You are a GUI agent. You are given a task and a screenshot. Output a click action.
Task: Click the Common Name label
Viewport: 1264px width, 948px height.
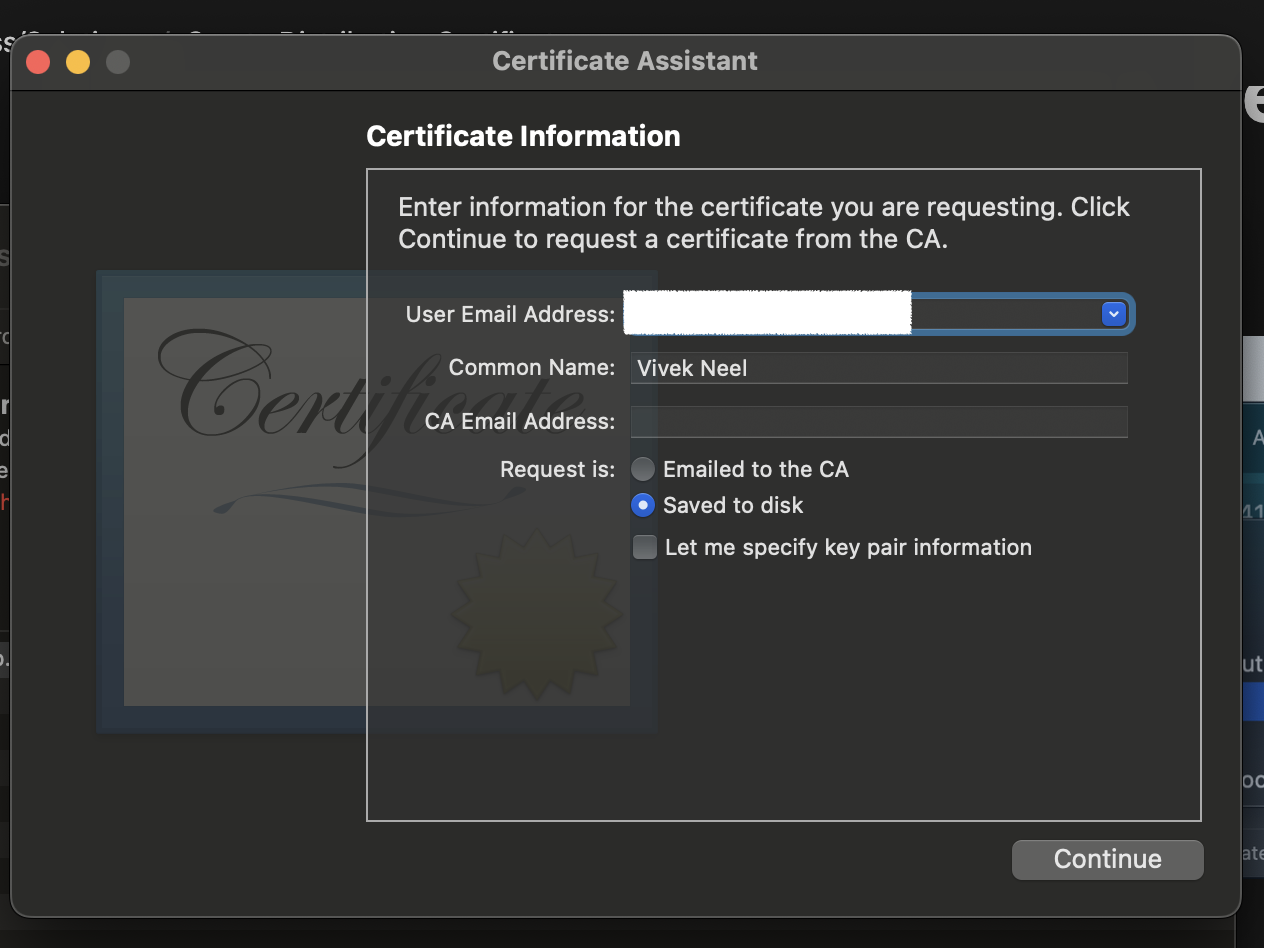531,367
